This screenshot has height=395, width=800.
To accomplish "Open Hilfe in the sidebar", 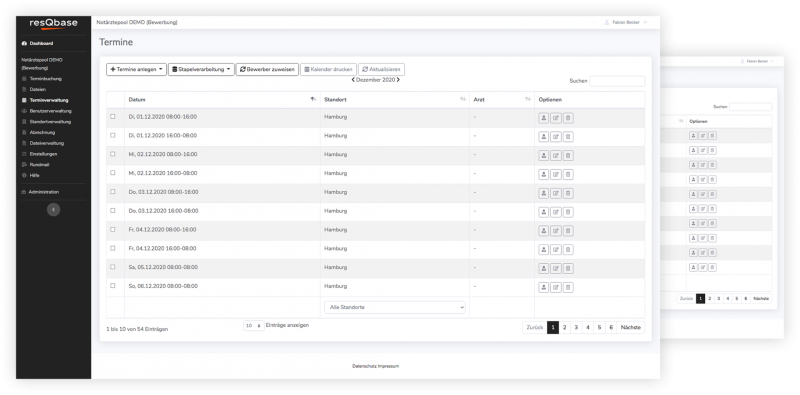I will 31,175.
